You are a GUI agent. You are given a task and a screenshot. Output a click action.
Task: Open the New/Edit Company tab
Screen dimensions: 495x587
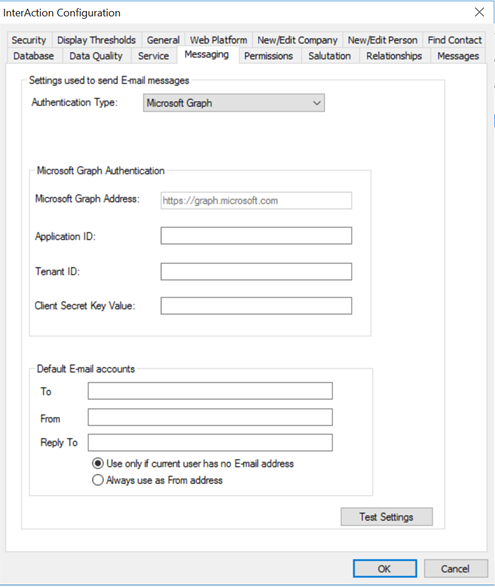[298, 40]
